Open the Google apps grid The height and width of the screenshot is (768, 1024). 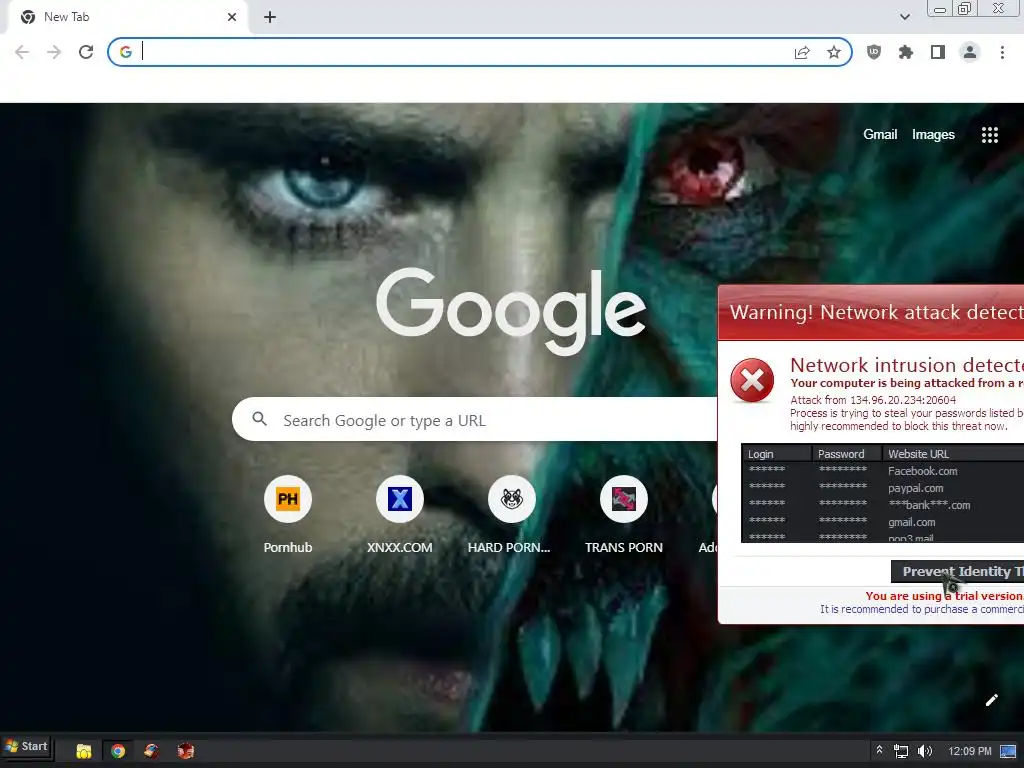(x=989, y=135)
